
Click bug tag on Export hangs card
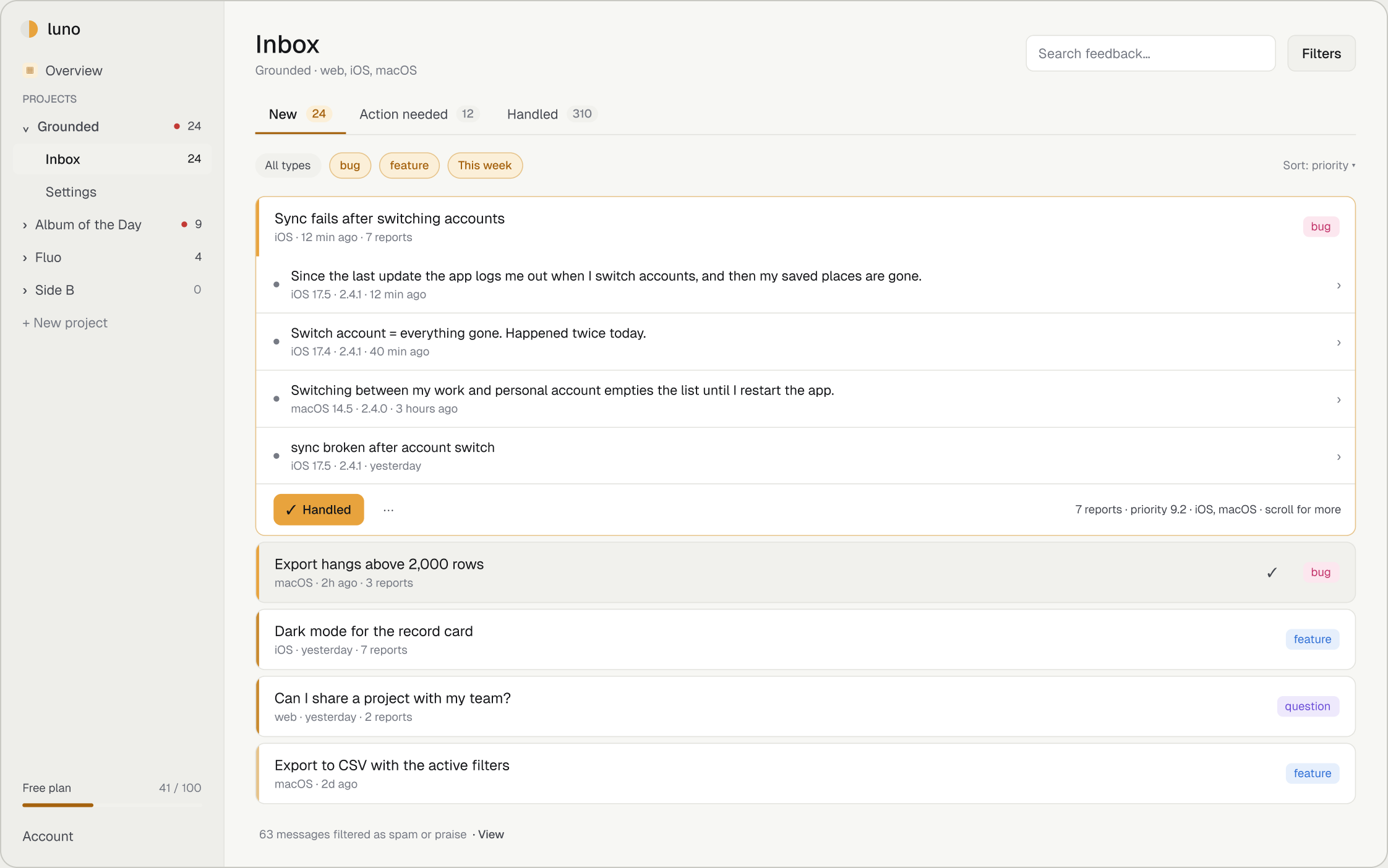pyautogui.click(x=1321, y=572)
